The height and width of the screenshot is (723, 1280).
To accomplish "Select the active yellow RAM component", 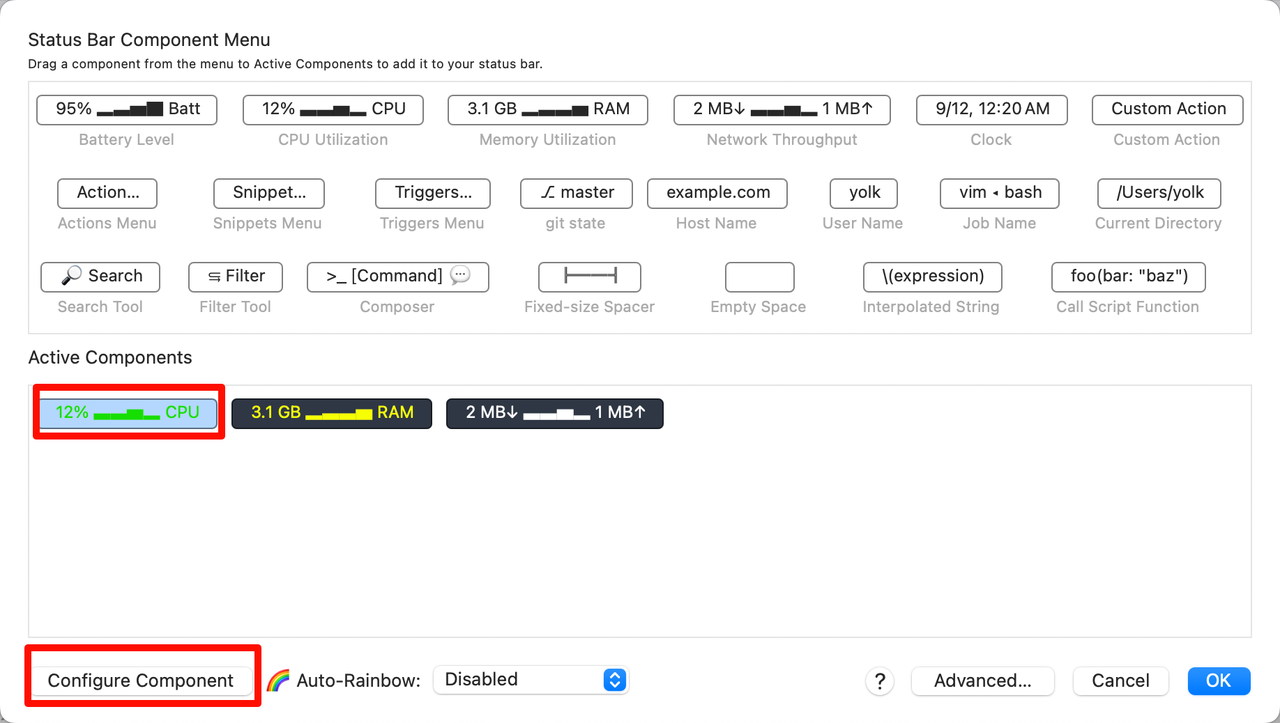I will pyautogui.click(x=332, y=413).
